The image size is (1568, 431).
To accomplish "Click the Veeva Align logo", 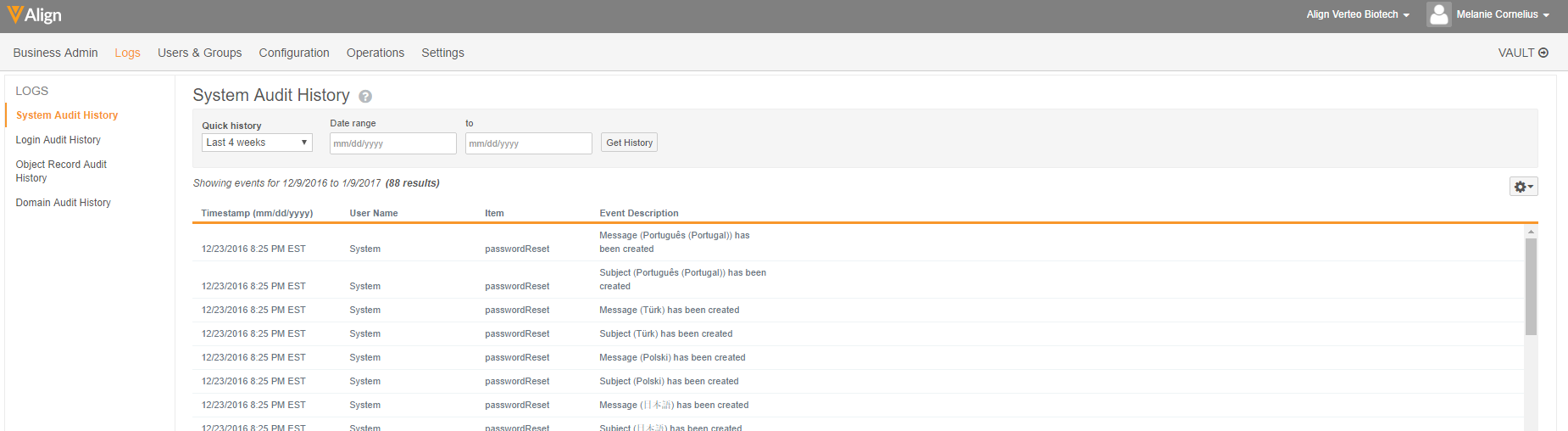I will coord(34,15).
